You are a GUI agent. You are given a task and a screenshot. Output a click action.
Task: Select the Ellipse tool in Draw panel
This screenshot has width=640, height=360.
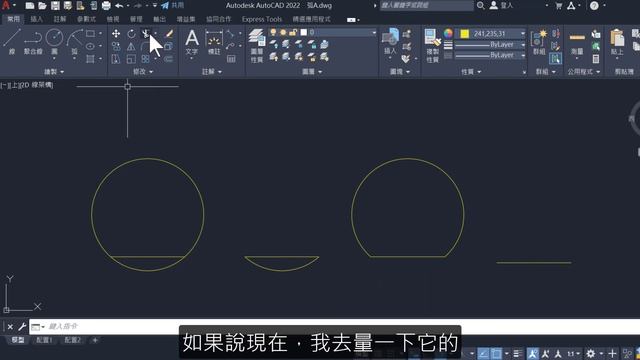point(90,46)
